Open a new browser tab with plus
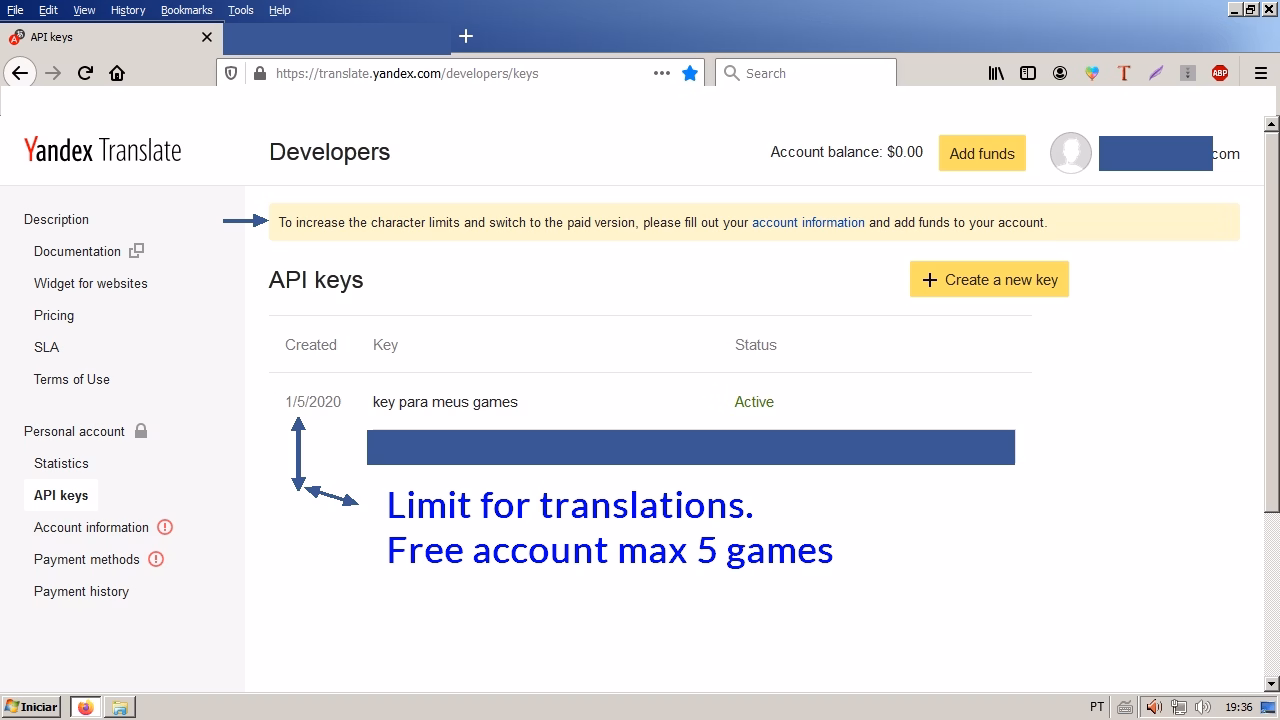 [x=465, y=36]
